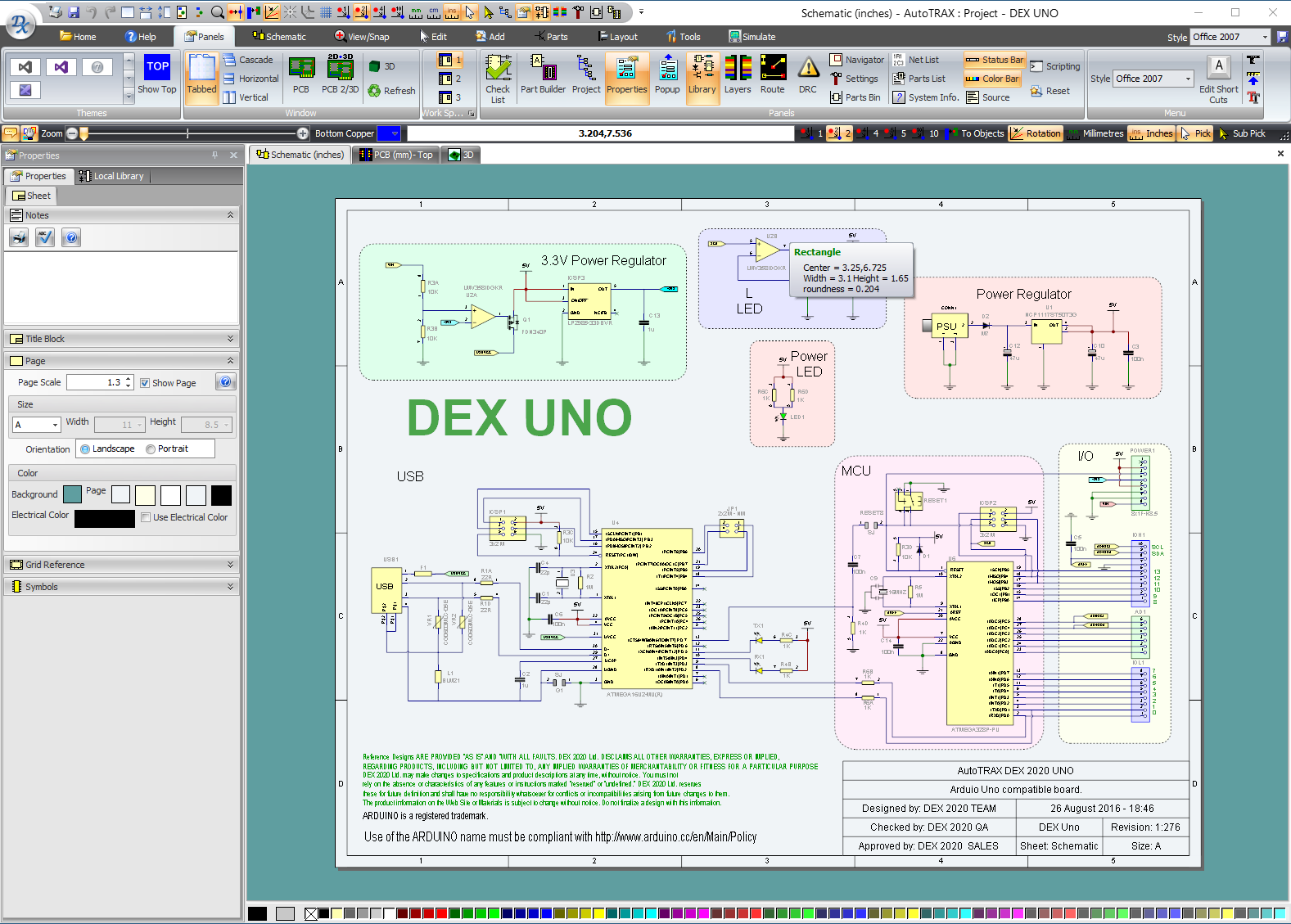Toggle the Color Bar option
Image resolution: width=1291 pixels, height=924 pixels.
click(992, 79)
